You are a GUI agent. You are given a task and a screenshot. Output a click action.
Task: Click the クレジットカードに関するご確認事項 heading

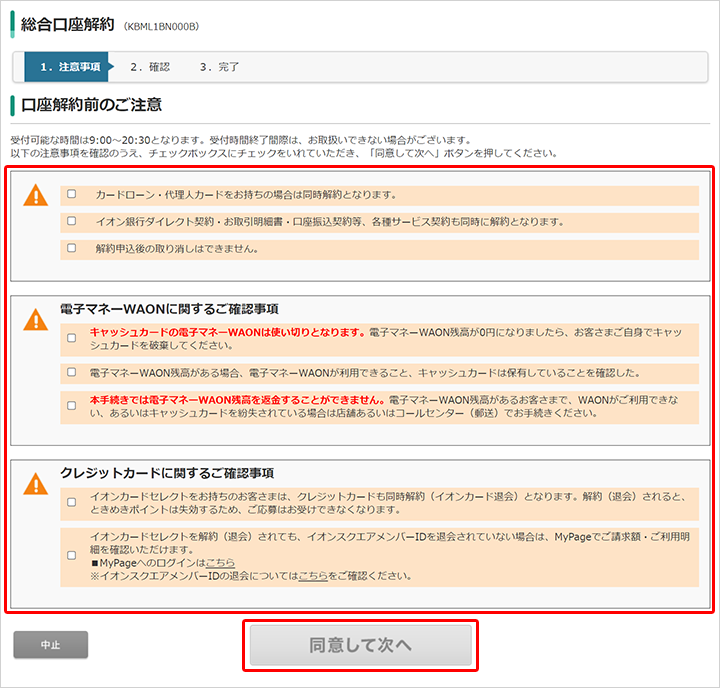[x=167, y=473]
